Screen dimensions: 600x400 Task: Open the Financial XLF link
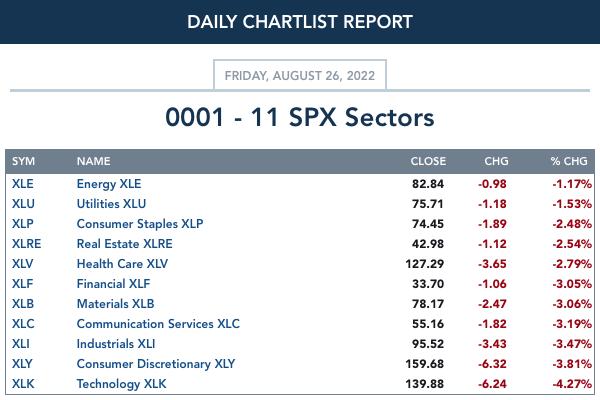pos(113,284)
